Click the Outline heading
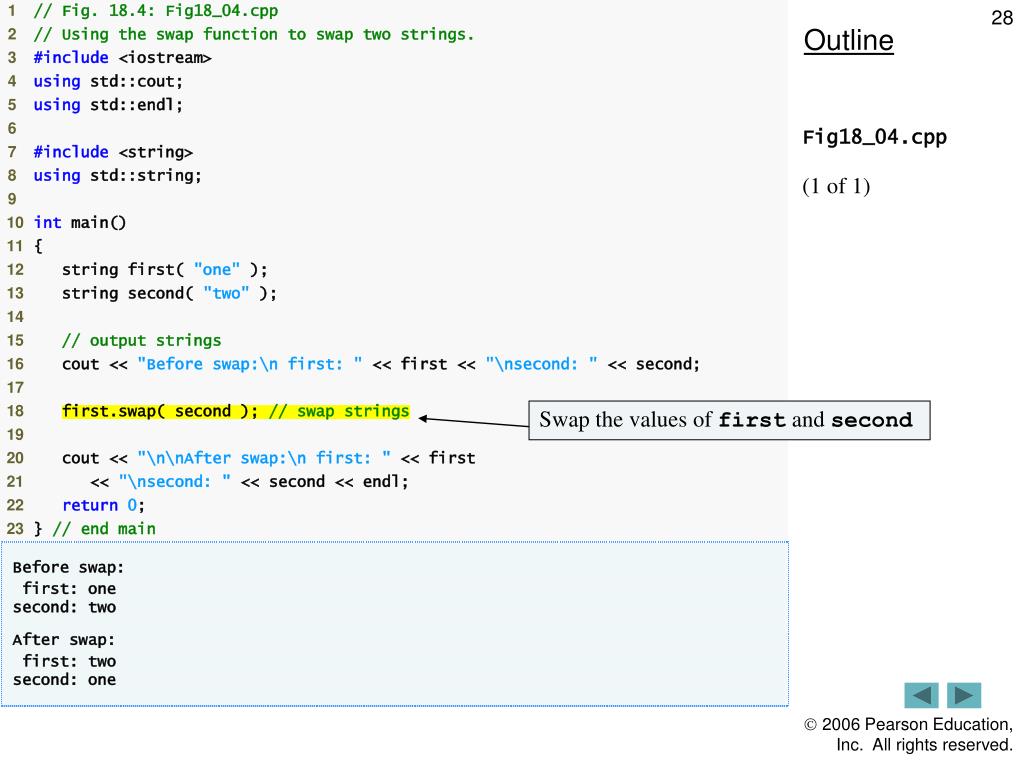 click(x=849, y=42)
